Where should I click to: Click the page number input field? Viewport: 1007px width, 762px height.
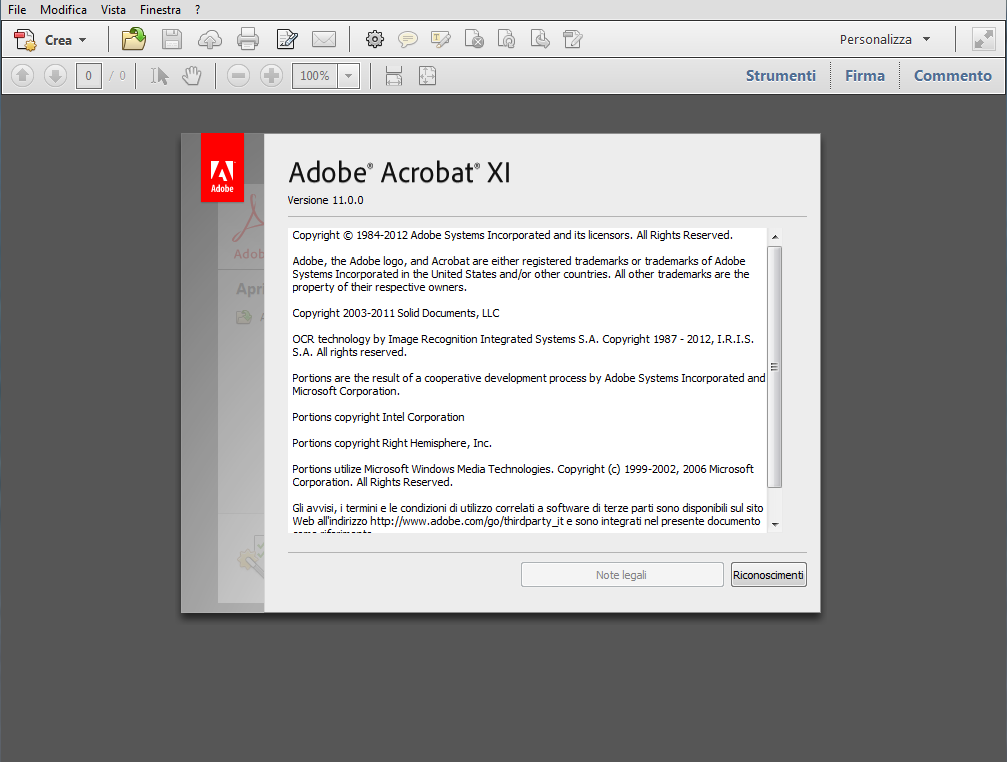tap(89, 76)
